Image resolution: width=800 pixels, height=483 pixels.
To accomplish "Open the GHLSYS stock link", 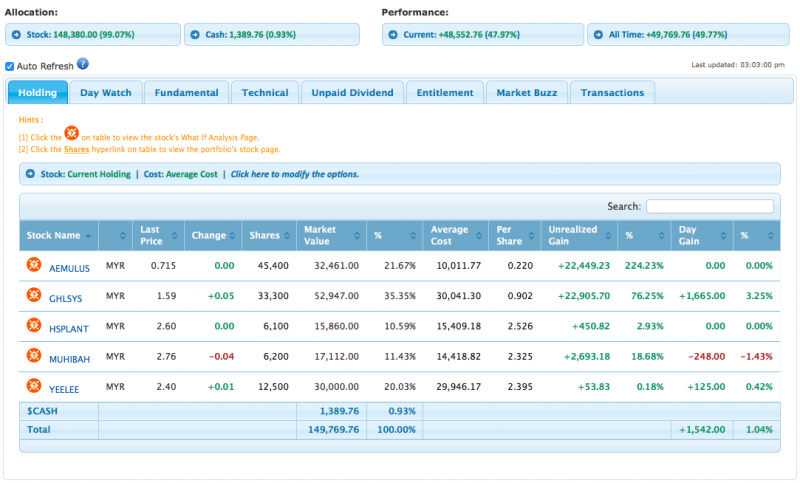I will click(66, 297).
